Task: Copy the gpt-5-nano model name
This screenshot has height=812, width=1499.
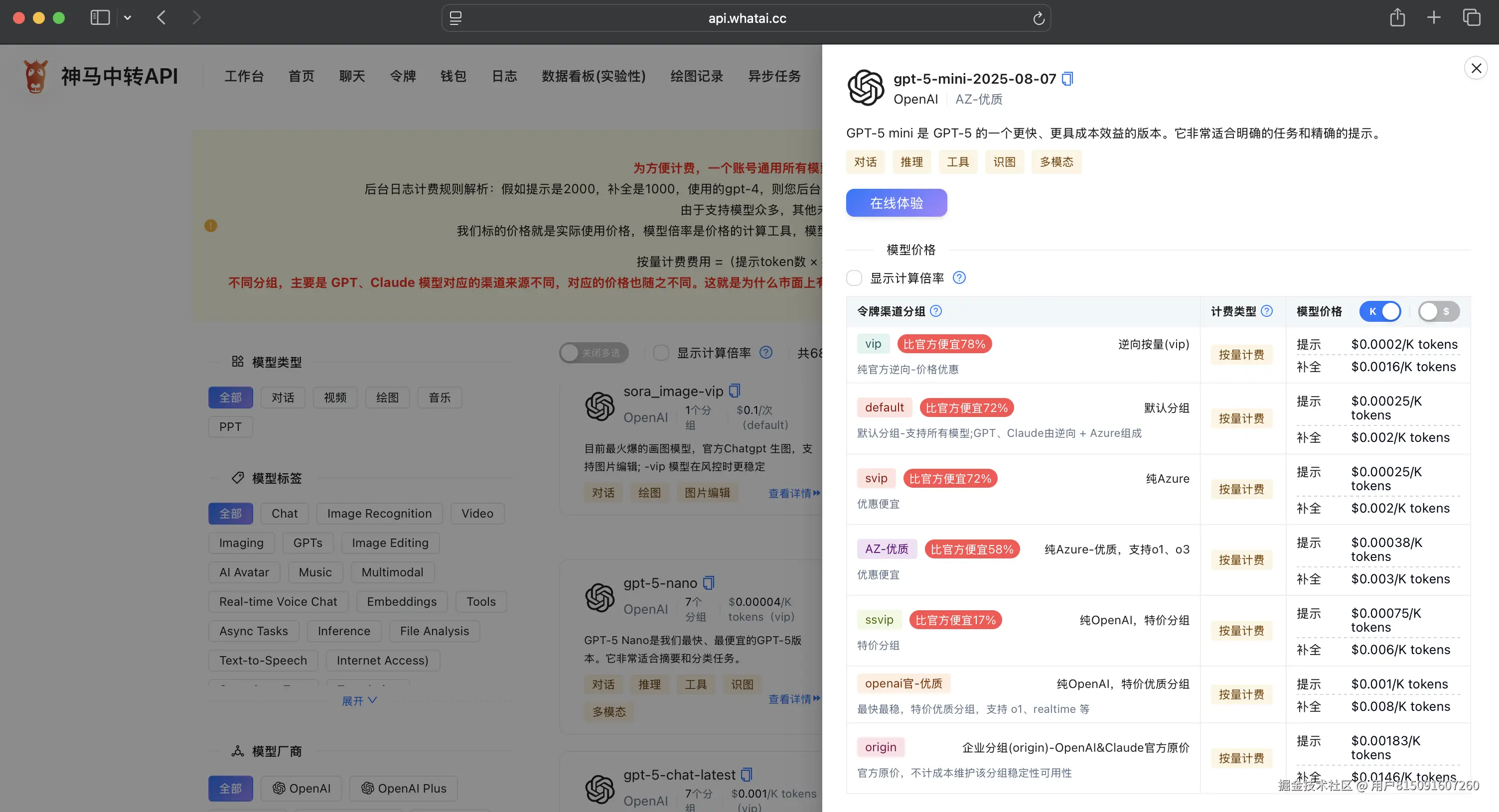Action: point(708,582)
